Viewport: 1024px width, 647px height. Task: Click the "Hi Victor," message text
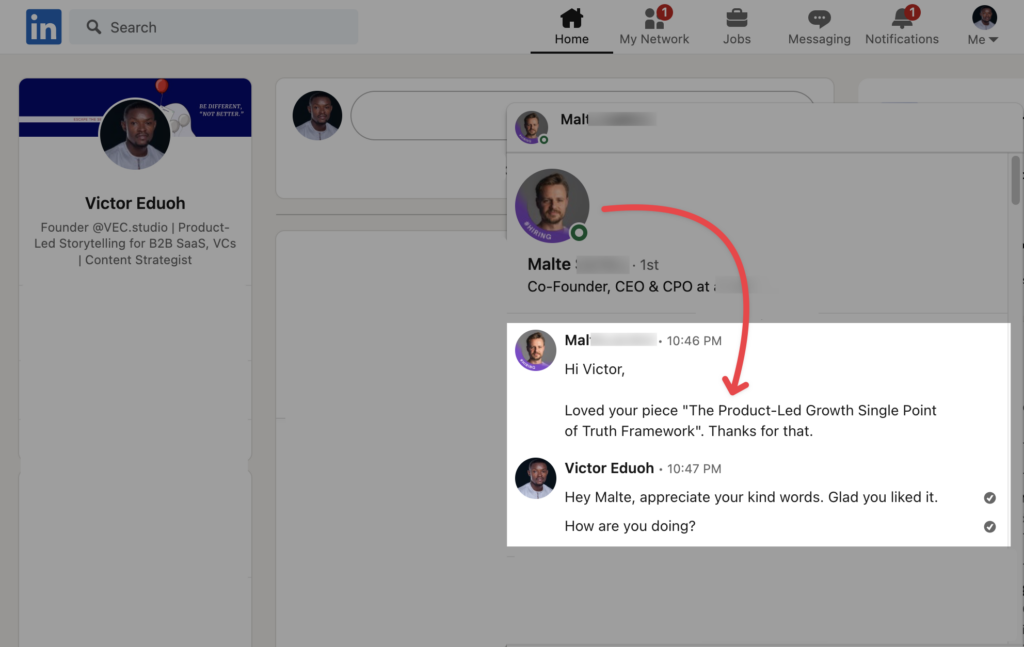pyautogui.click(x=595, y=369)
